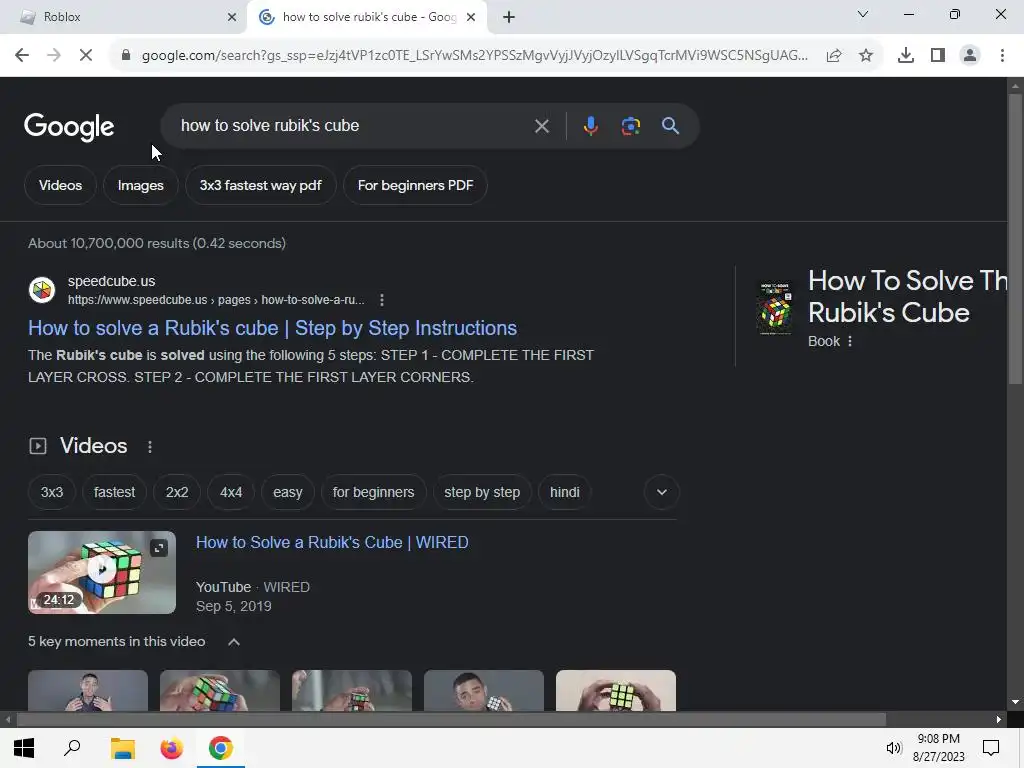The image size is (1024, 768).
Task: Stop loading the page
Action: click(86, 56)
